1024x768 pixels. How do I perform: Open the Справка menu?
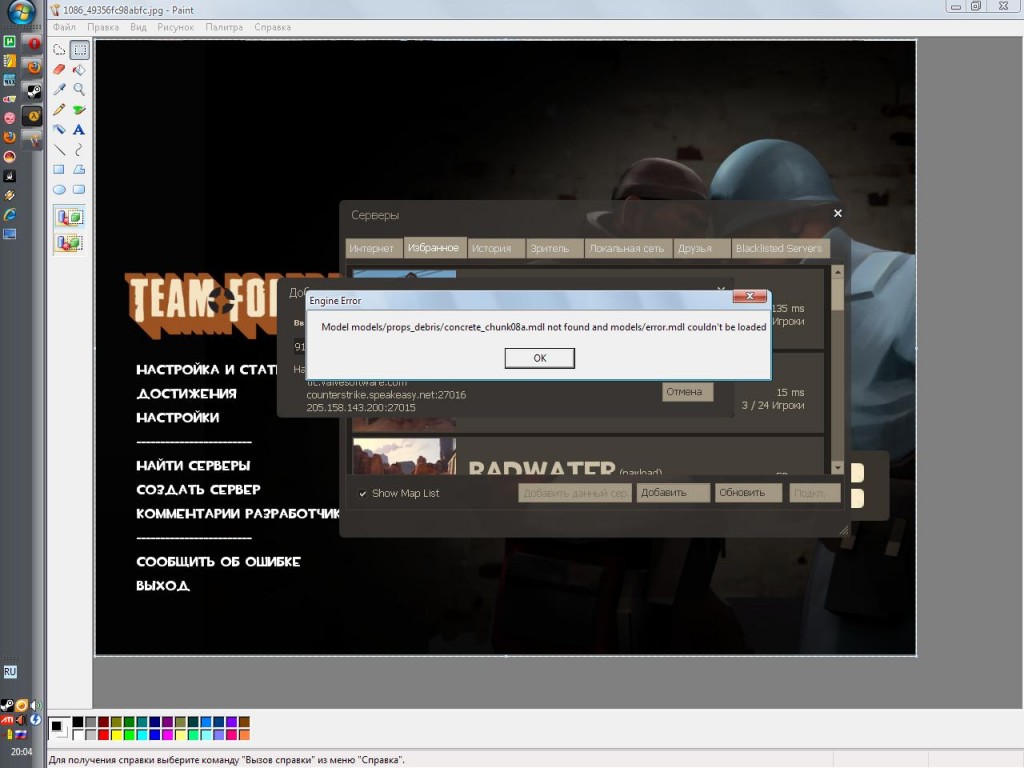coord(272,27)
